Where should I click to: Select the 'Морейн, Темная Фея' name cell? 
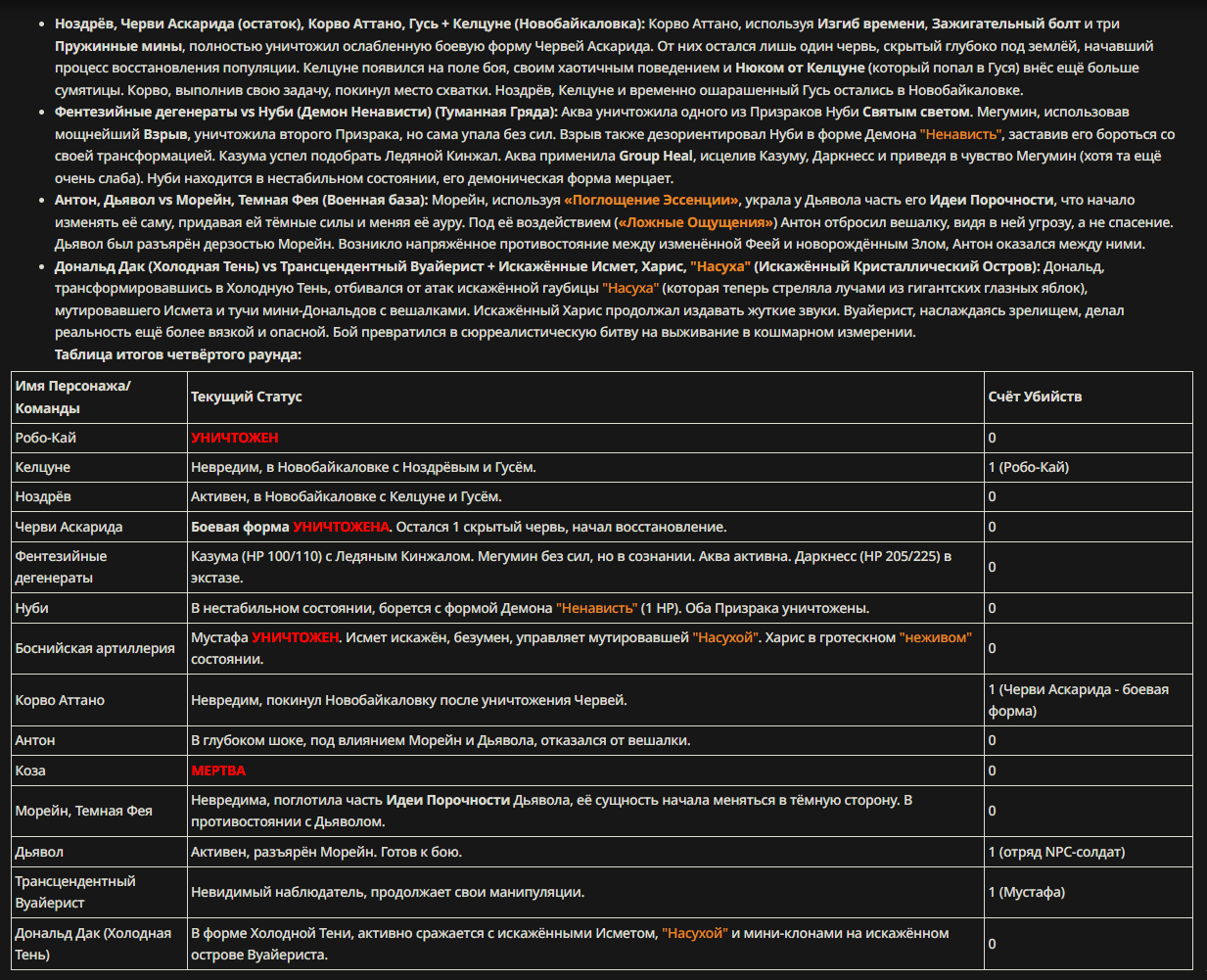(99, 811)
